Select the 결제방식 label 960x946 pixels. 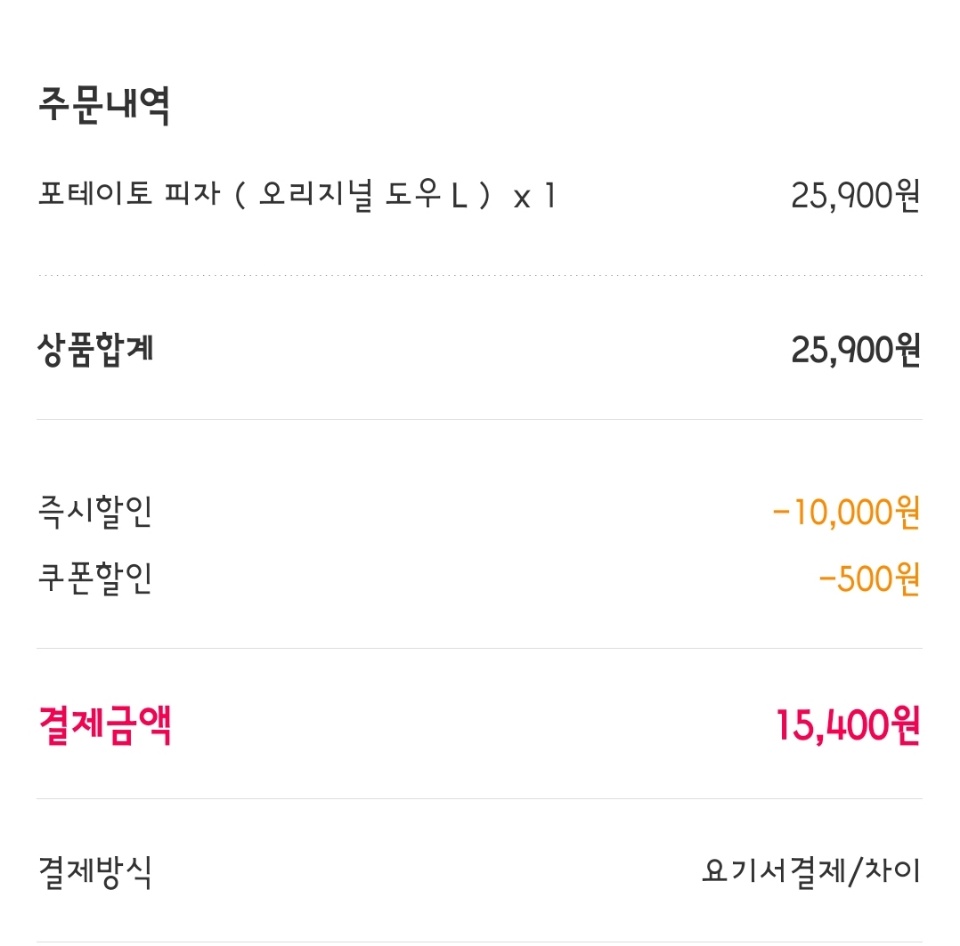[95, 871]
